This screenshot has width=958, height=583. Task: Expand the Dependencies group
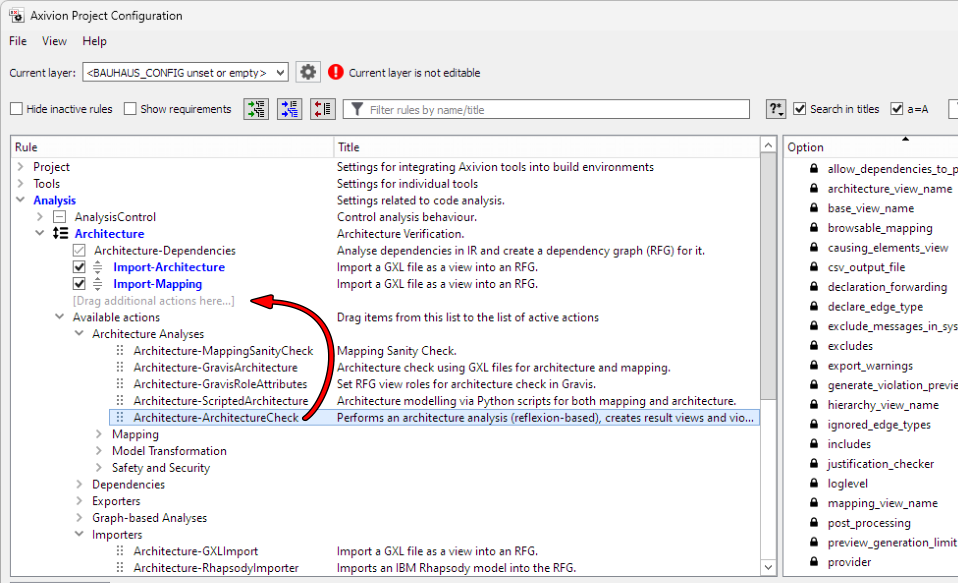tap(79, 484)
